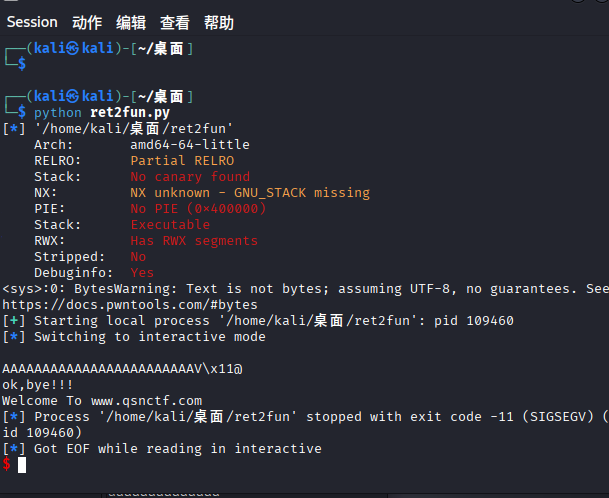The width and height of the screenshot is (609, 498).
Task: Click the amd64-64-little arch value
Action: pyautogui.click(x=190, y=144)
